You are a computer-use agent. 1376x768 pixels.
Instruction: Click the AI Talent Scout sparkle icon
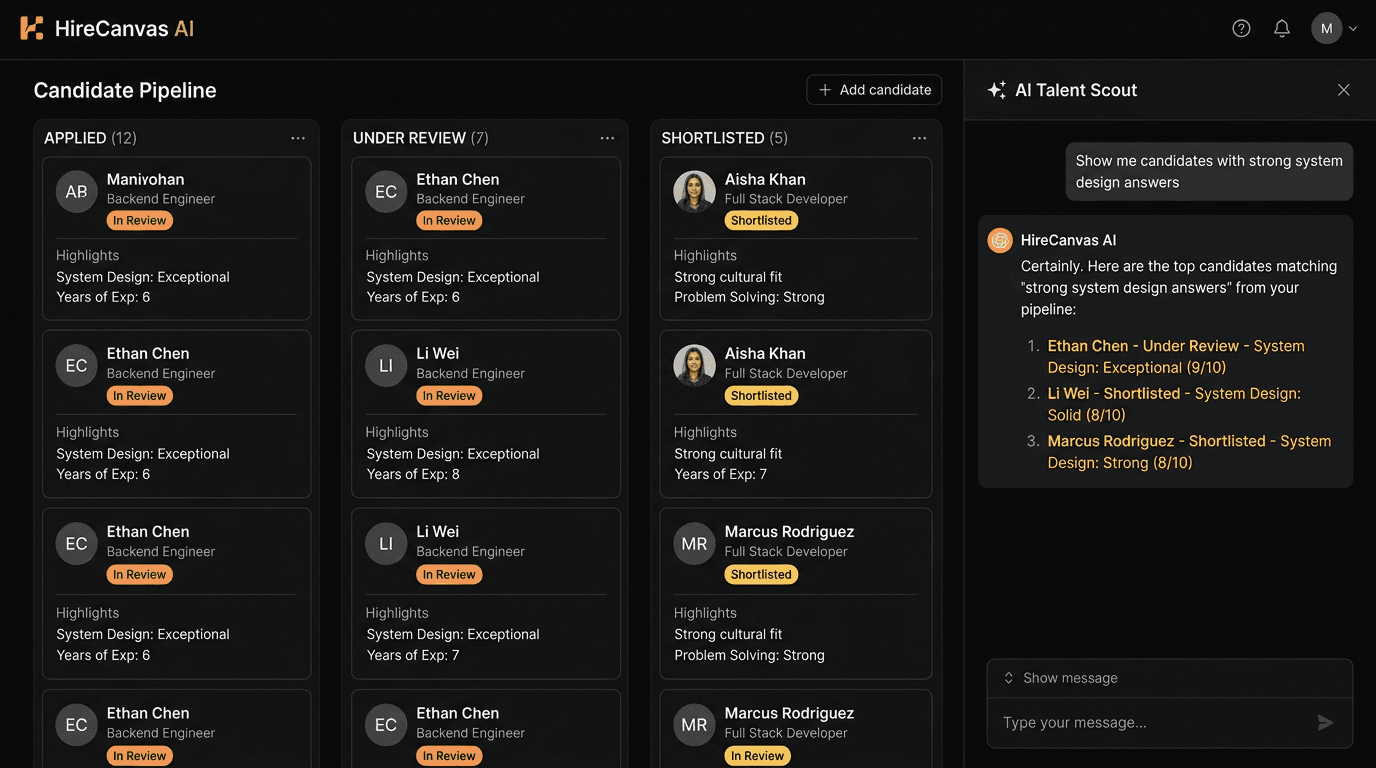996,90
